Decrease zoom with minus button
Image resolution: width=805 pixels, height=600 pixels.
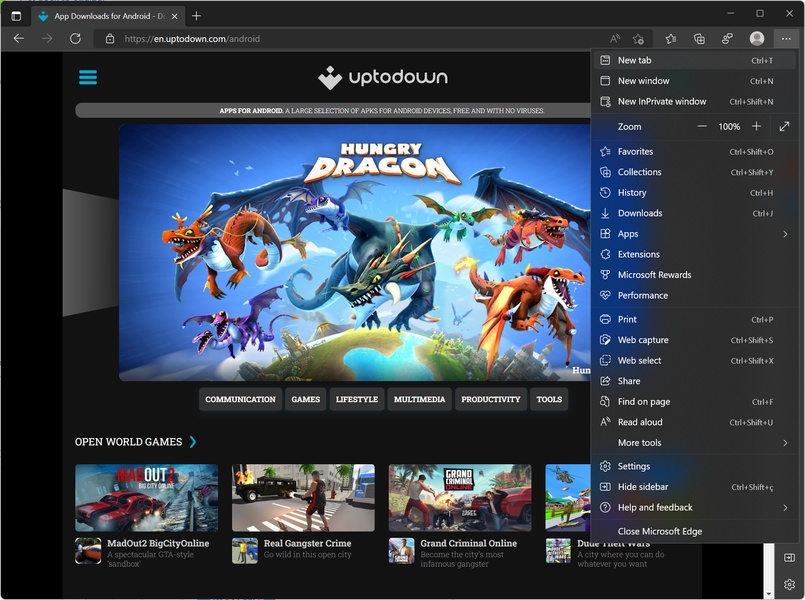[702, 126]
